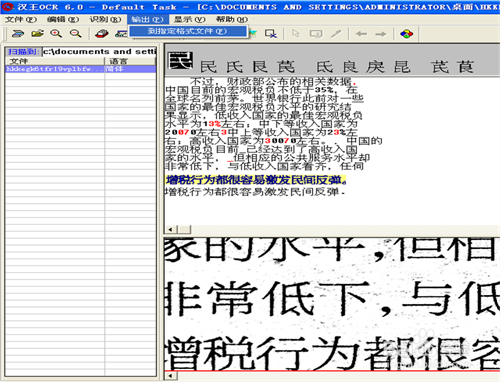
Task: Open the 识别 menu
Action: pyautogui.click(x=105, y=19)
